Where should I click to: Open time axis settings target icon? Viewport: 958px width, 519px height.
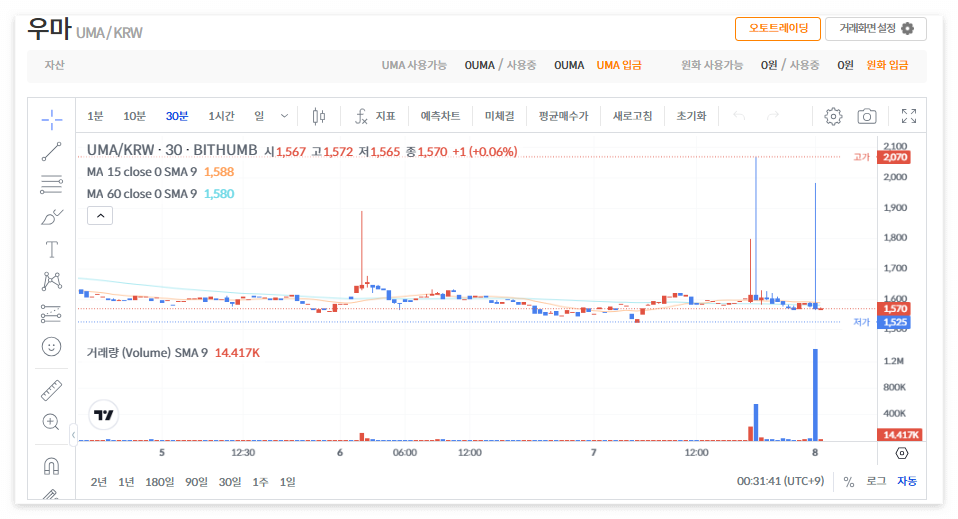(902, 453)
